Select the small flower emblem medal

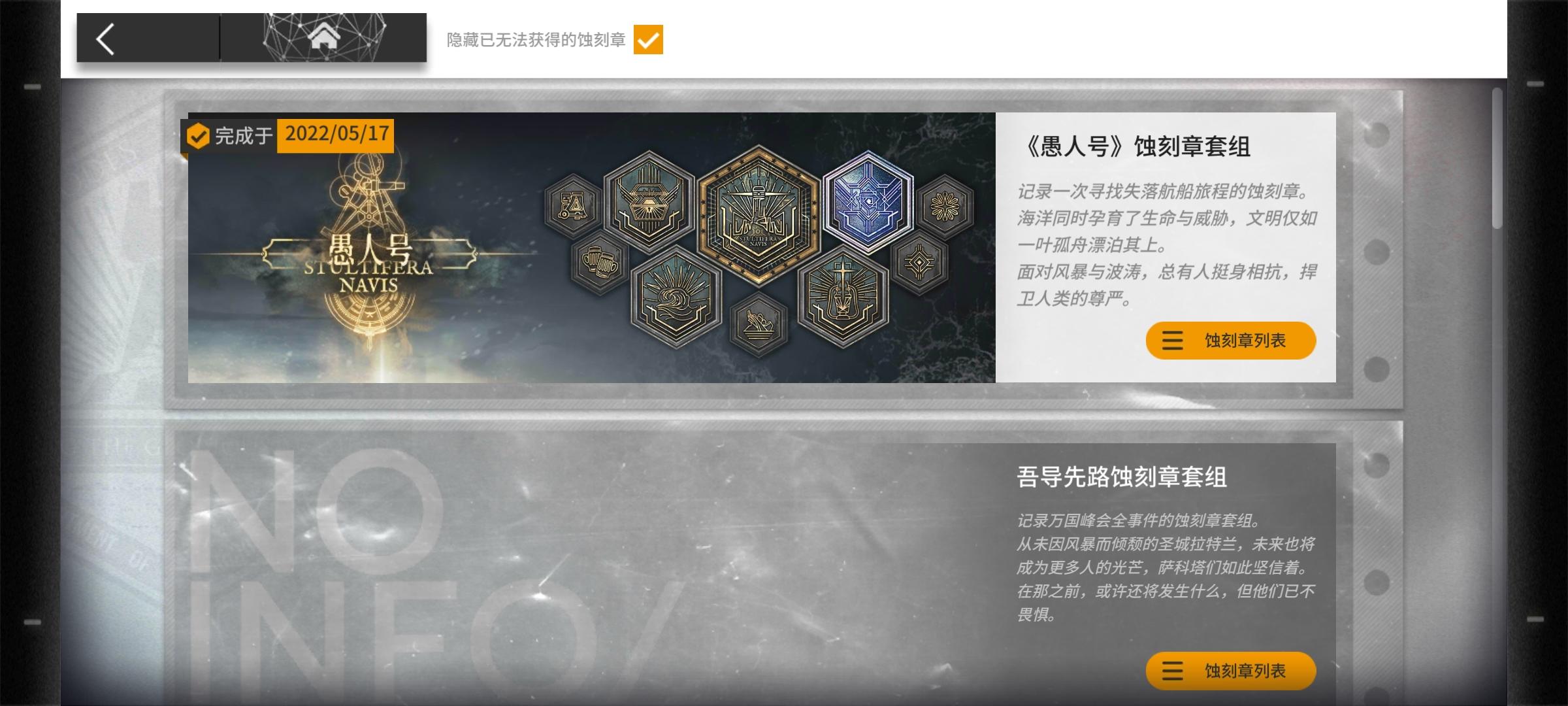(x=945, y=207)
